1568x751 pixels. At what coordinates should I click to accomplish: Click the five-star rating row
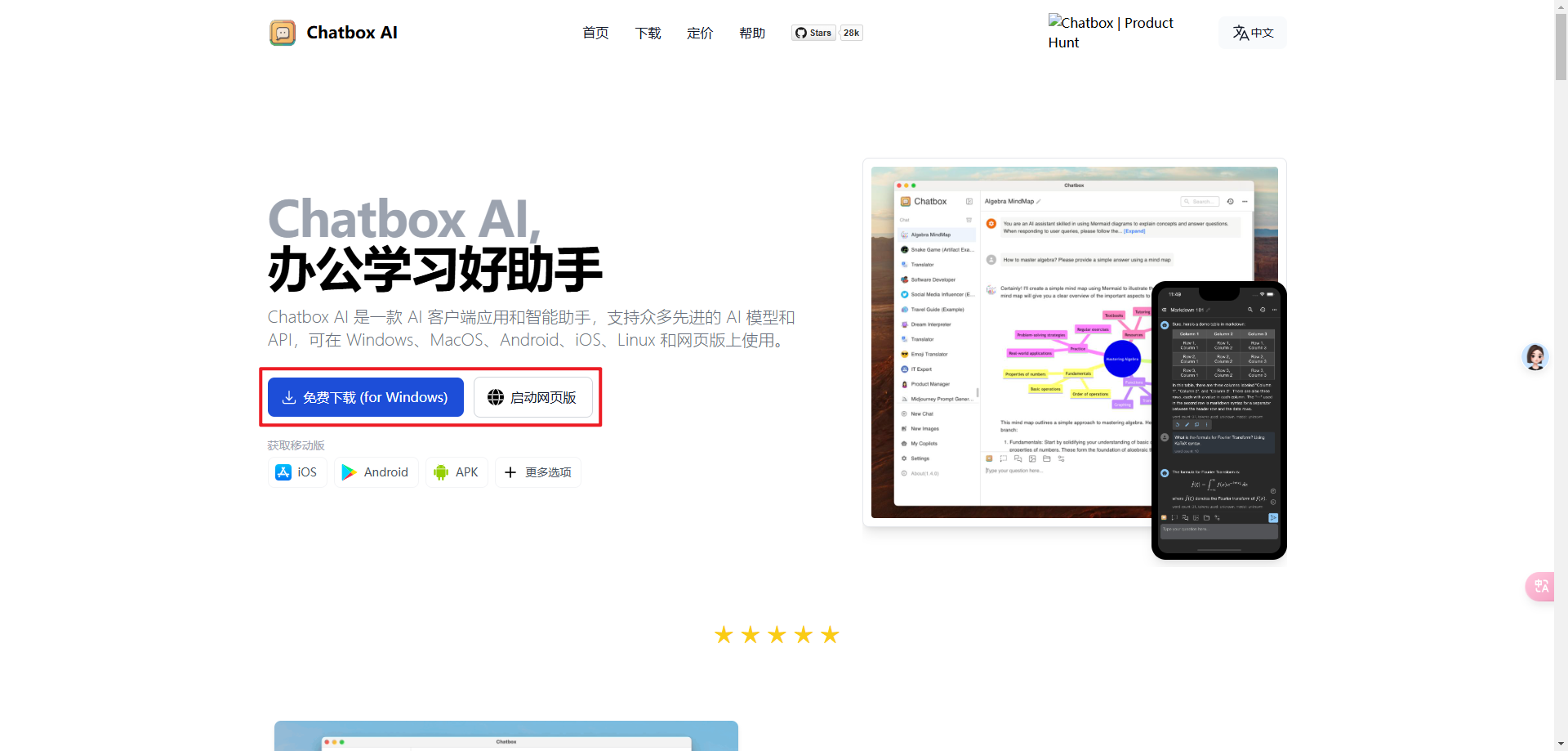coord(777,635)
